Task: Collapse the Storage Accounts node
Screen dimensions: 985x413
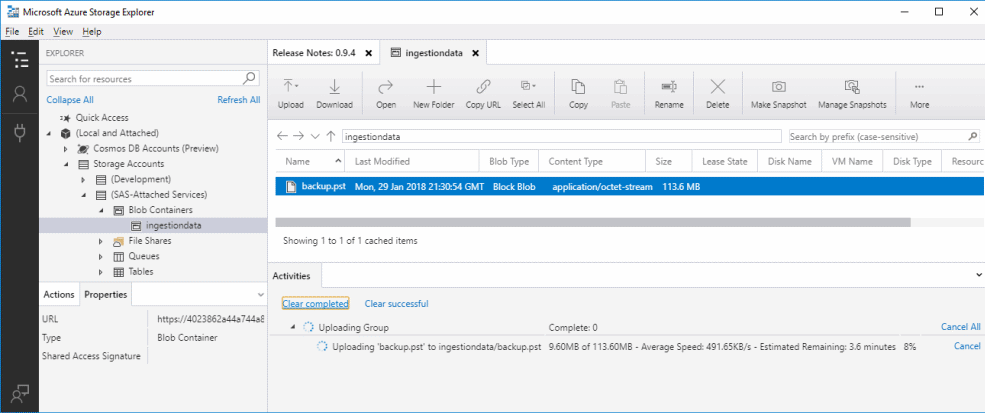Action: click(x=66, y=165)
